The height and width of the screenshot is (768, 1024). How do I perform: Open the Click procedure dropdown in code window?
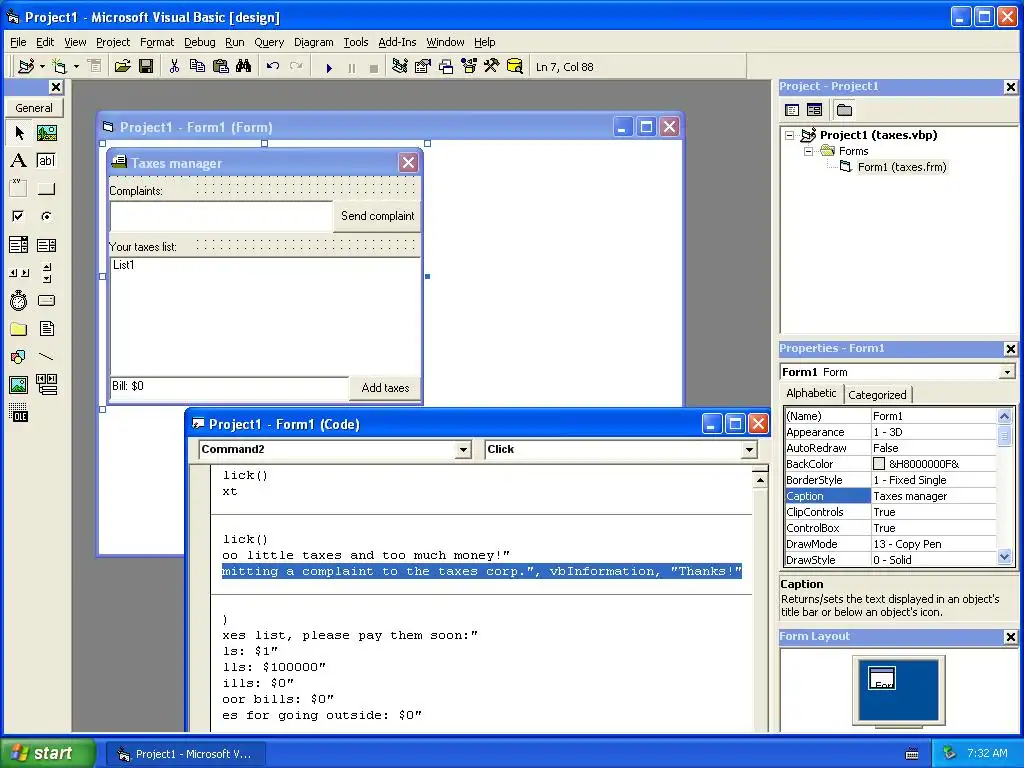(749, 449)
